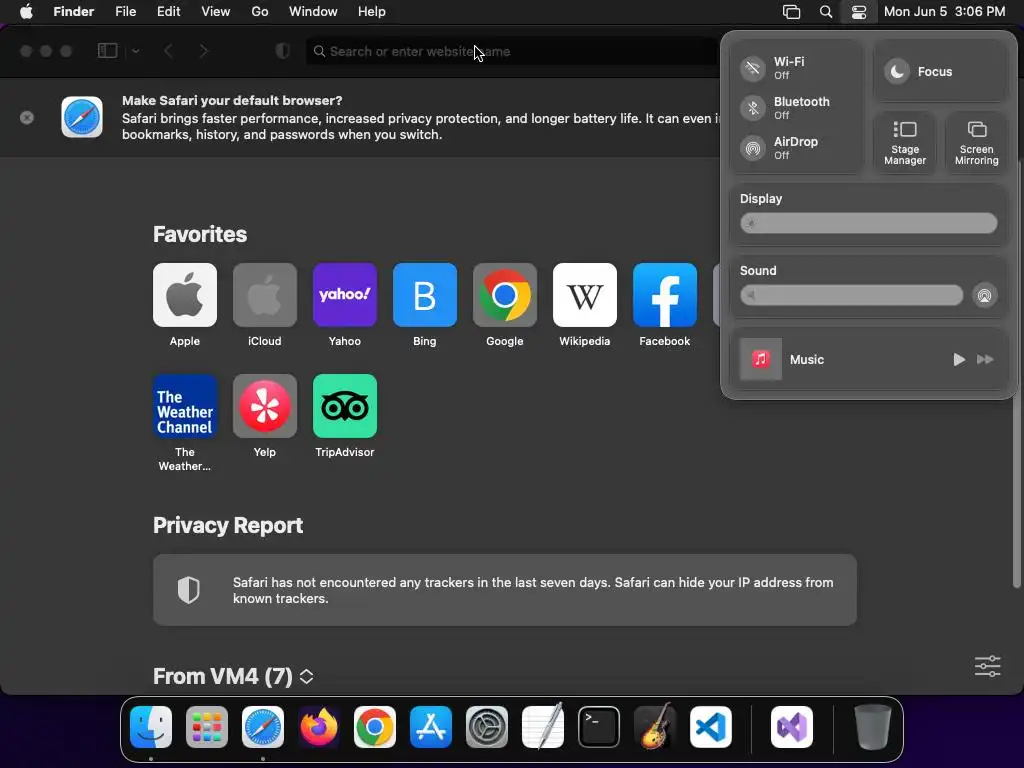Open Finder from the Dock

click(x=151, y=727)
